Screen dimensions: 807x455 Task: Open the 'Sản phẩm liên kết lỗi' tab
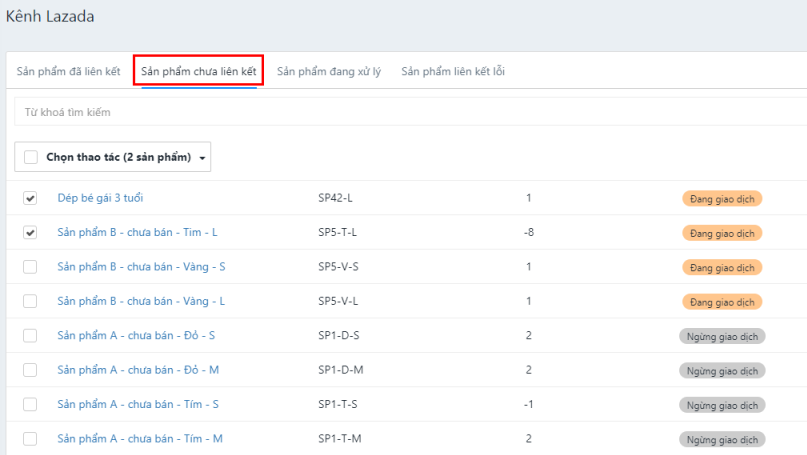click(453, 71)
